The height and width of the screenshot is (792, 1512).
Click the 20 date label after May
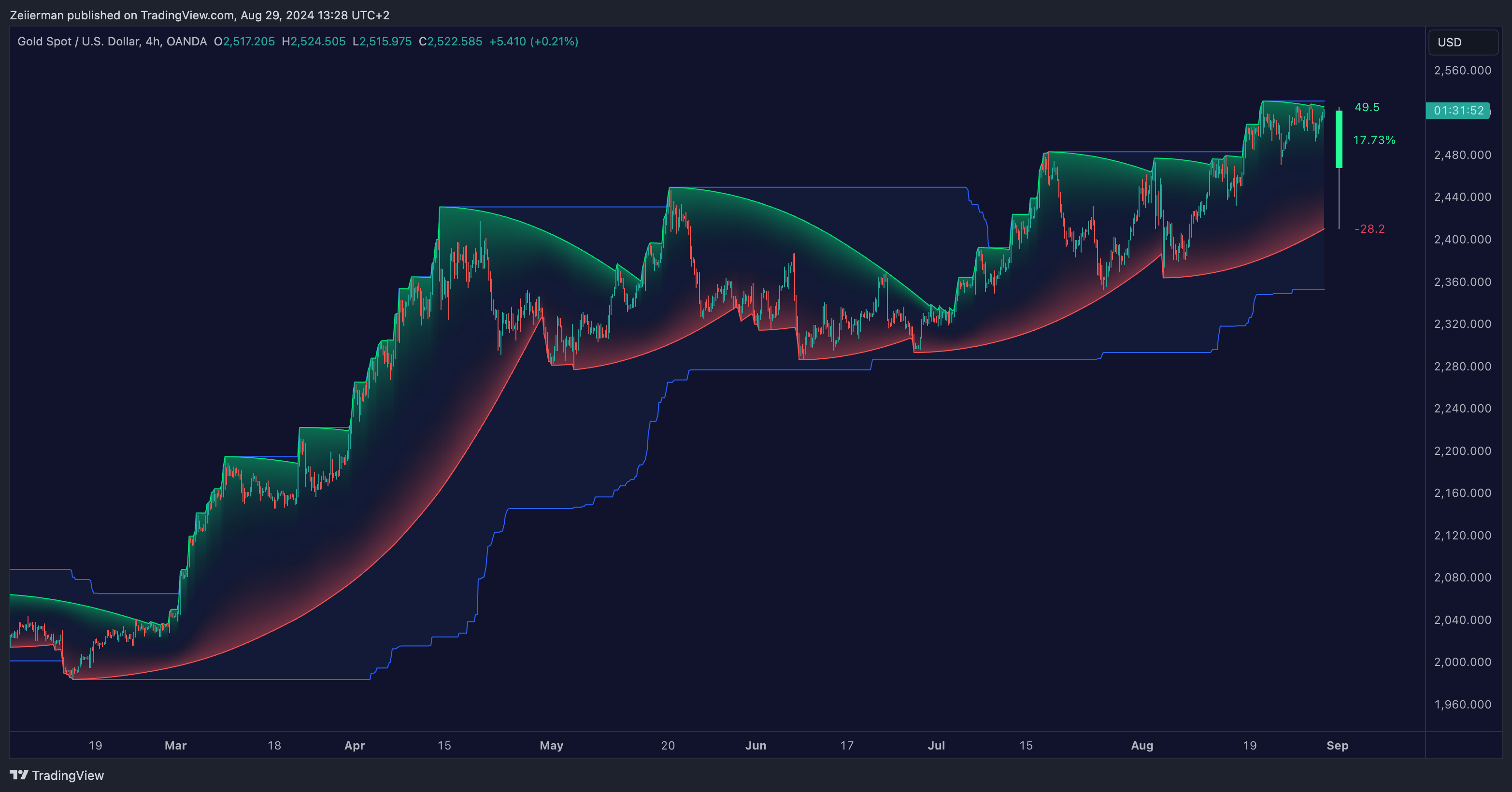tap(668, 745)
